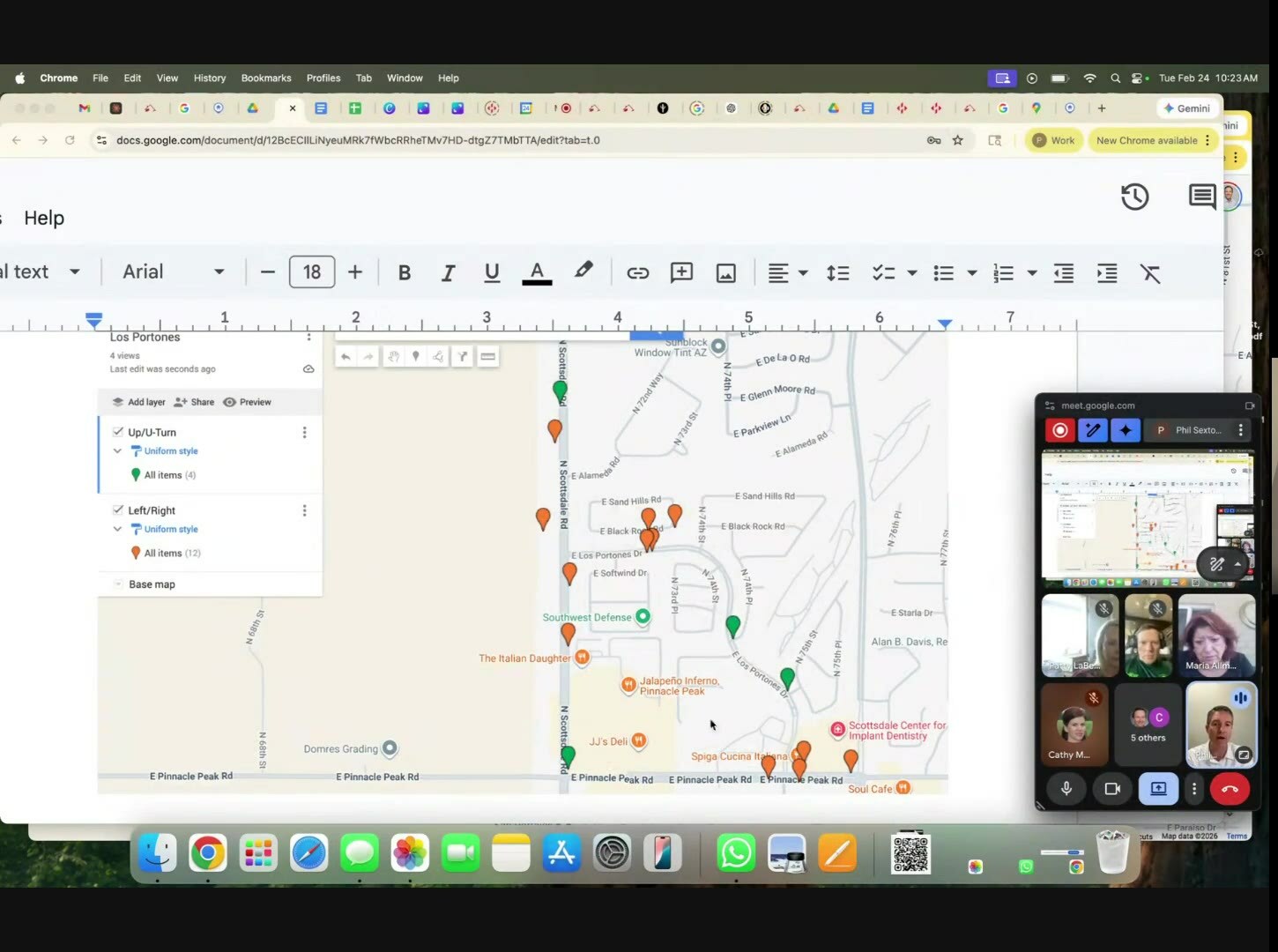Open the bulleted list options dropdown arrow

(972, 273)
